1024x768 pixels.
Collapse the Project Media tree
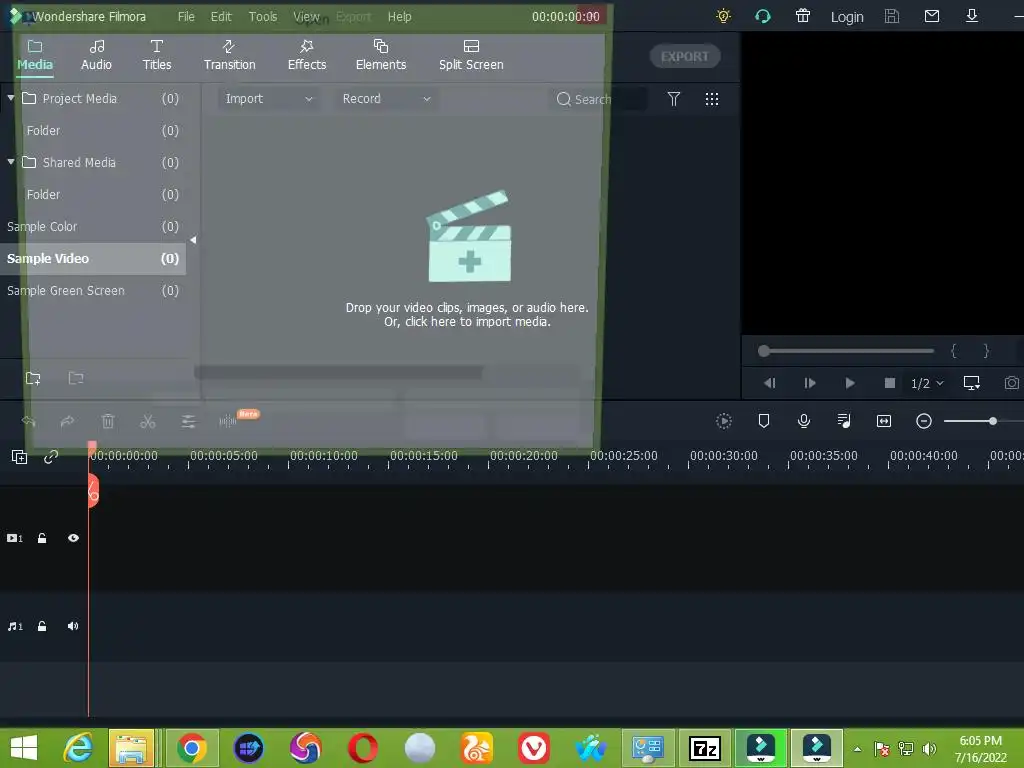(x=10, y=97)
